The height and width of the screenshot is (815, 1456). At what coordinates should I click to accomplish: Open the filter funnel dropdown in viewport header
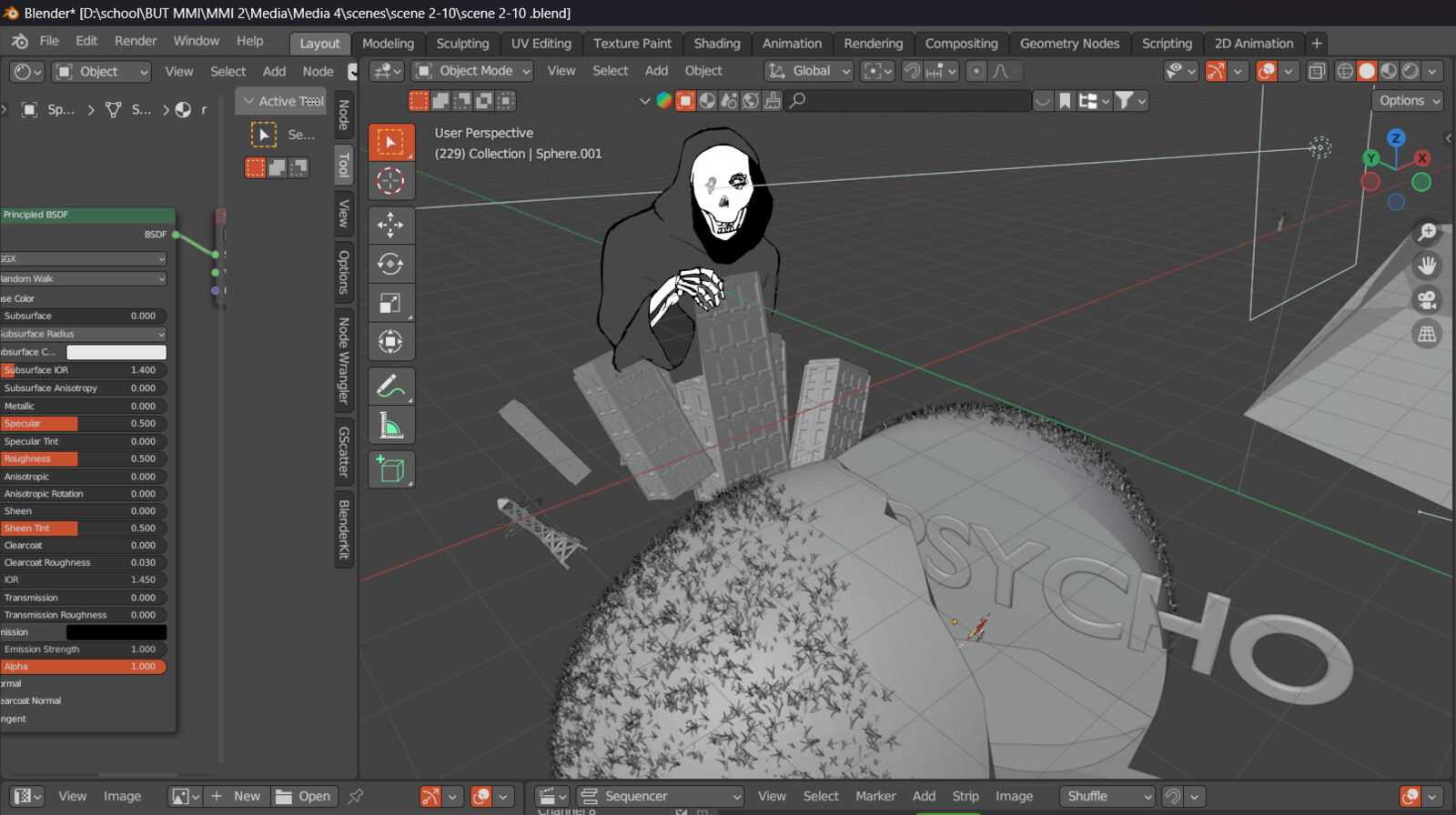point(1130,100)
